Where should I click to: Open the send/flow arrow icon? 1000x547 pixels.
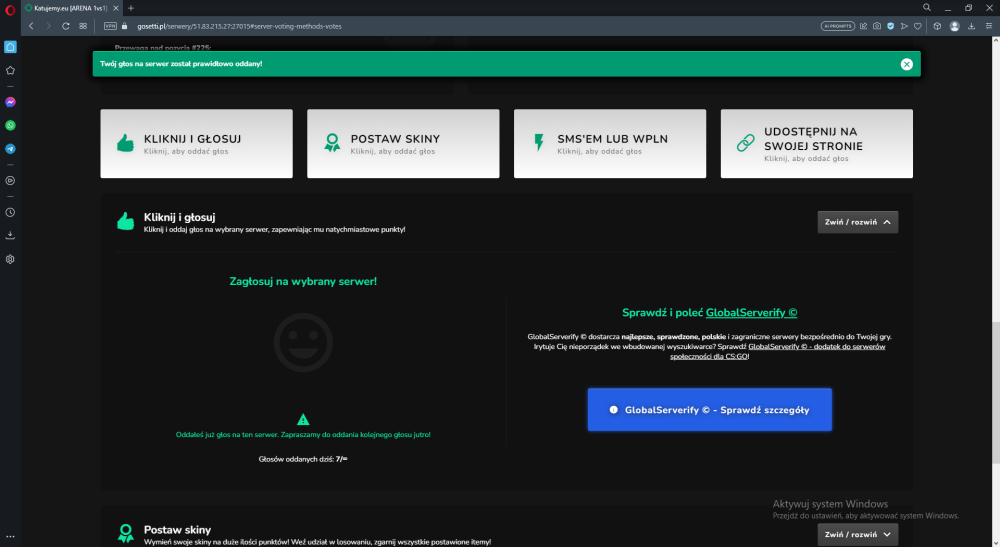[904, 26]
